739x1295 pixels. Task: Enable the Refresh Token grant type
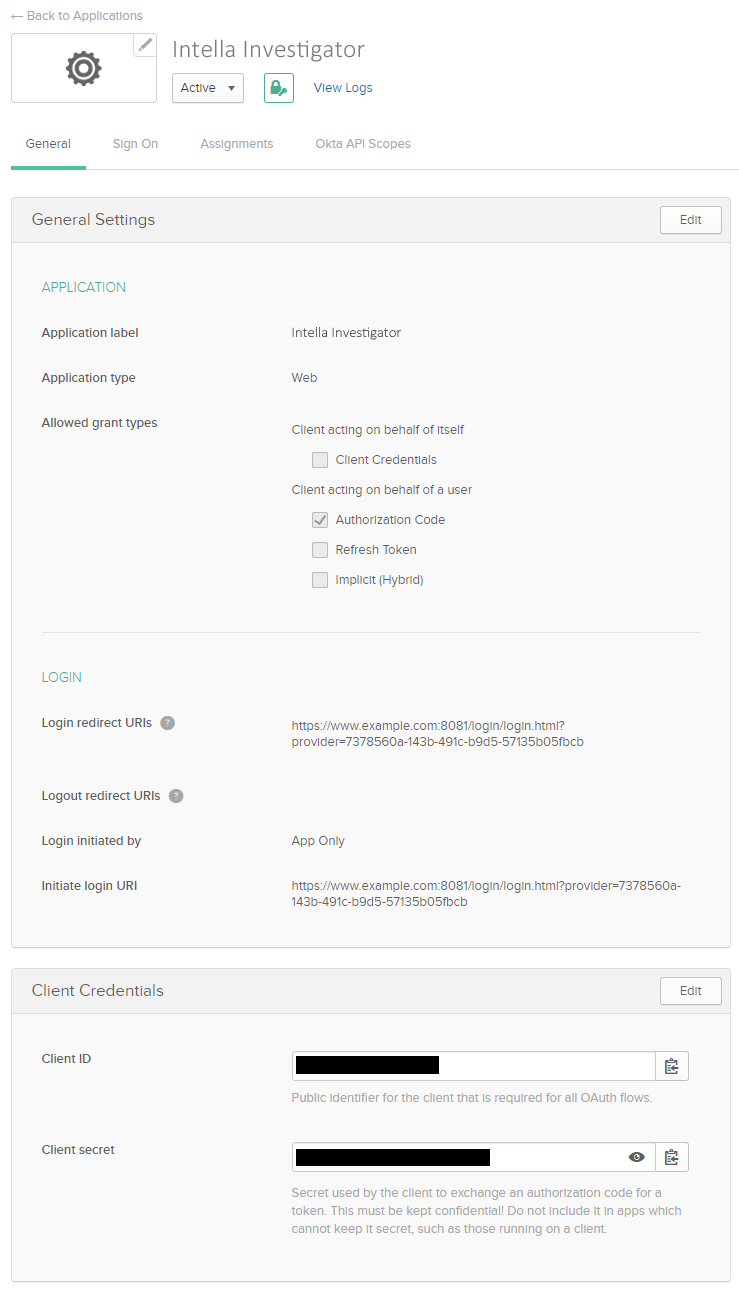point(320,550)
